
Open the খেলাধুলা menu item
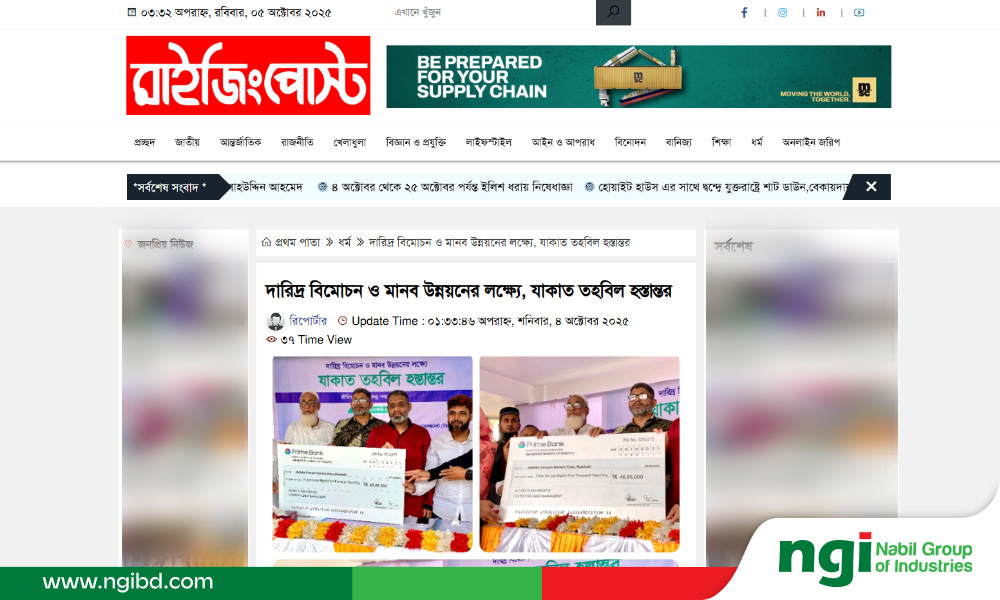(x=349, y=142)
